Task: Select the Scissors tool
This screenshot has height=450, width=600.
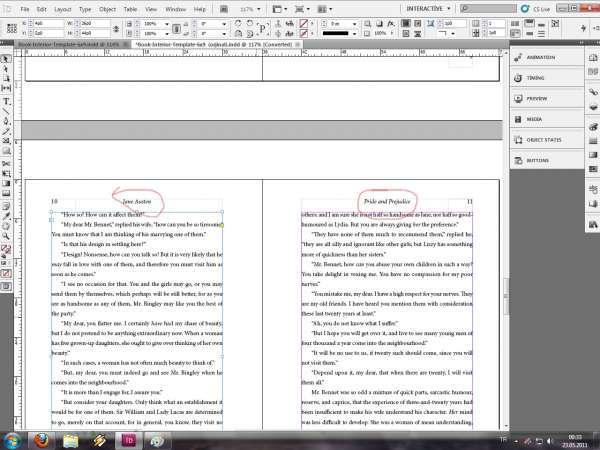Action: point(6,164)
